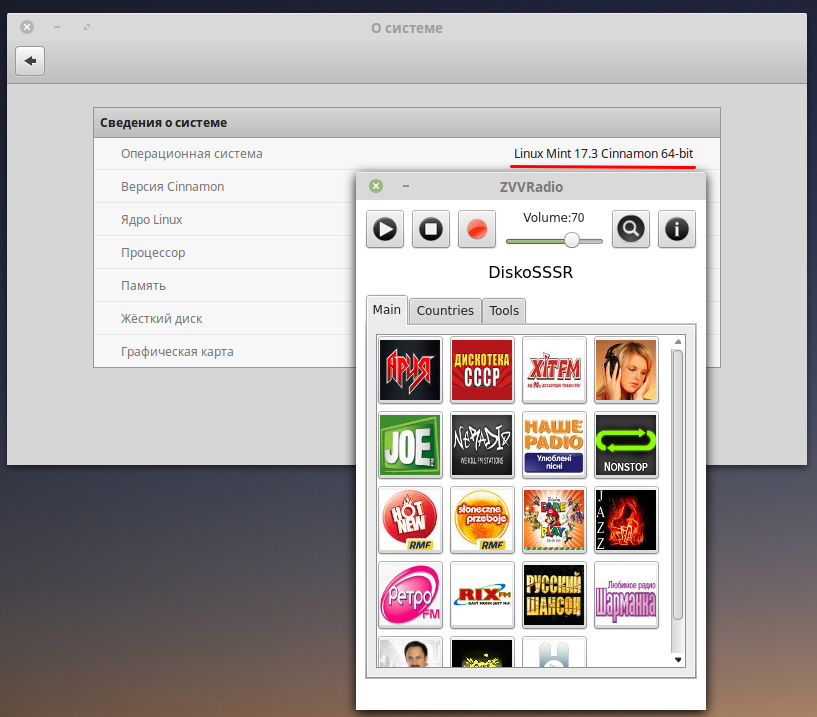Go back in the О системе window
Image resolution: width=817 pixels, height=717 pixels.
coord(30,61)
